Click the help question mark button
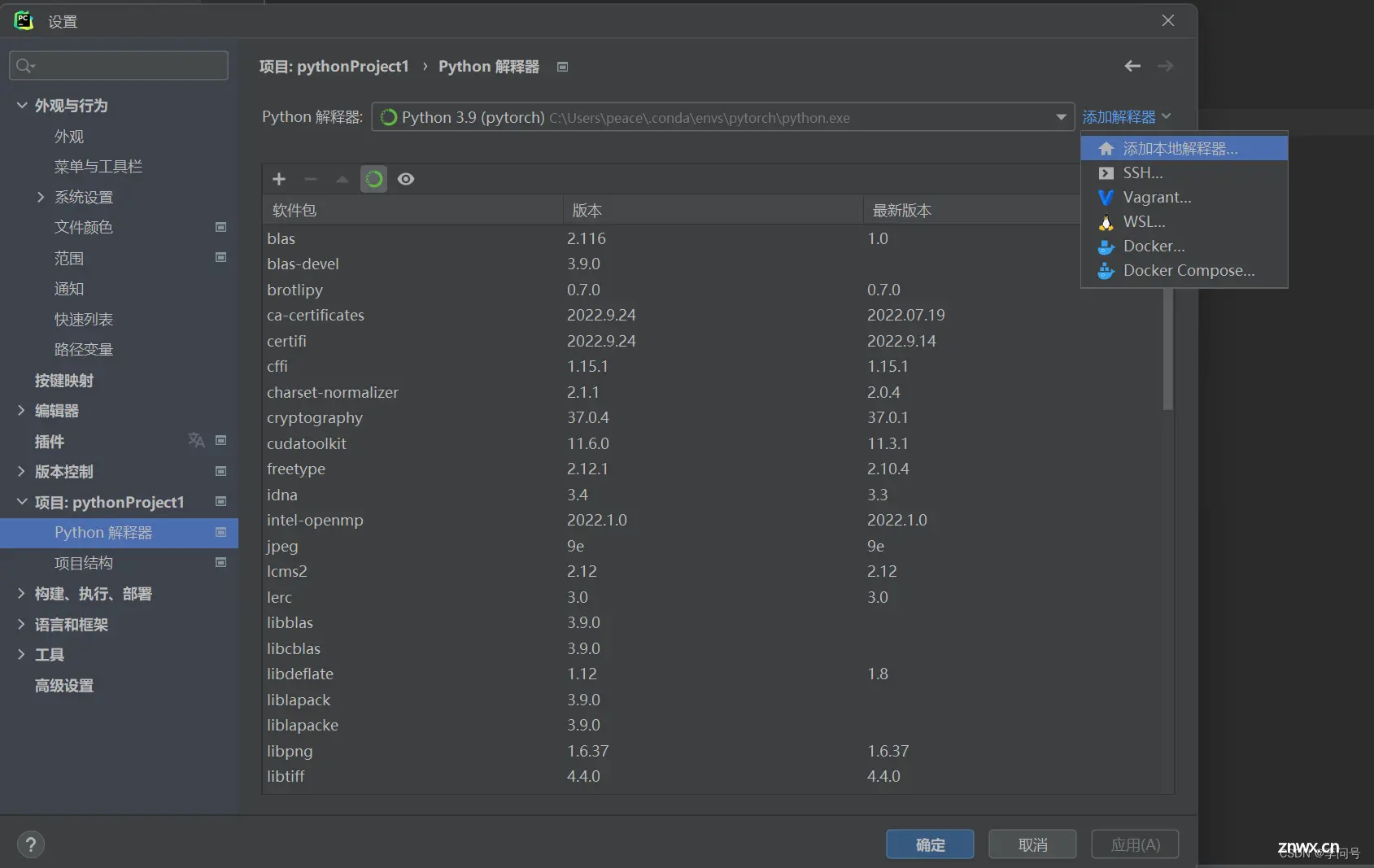This screenshot has height=868, width=1374. [31, 844]
